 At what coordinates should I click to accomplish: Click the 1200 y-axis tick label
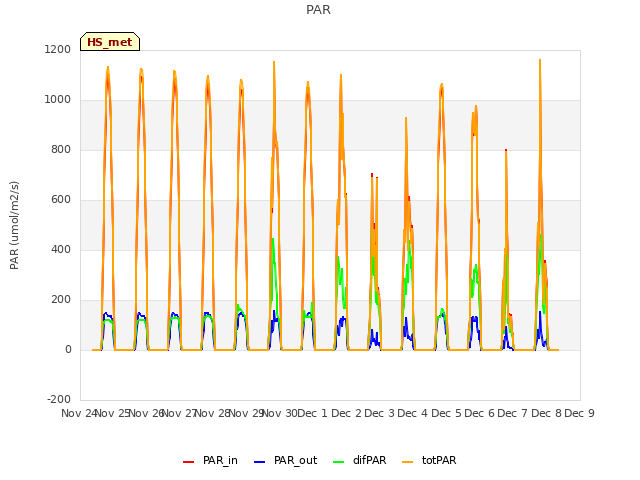coord(58,49)
